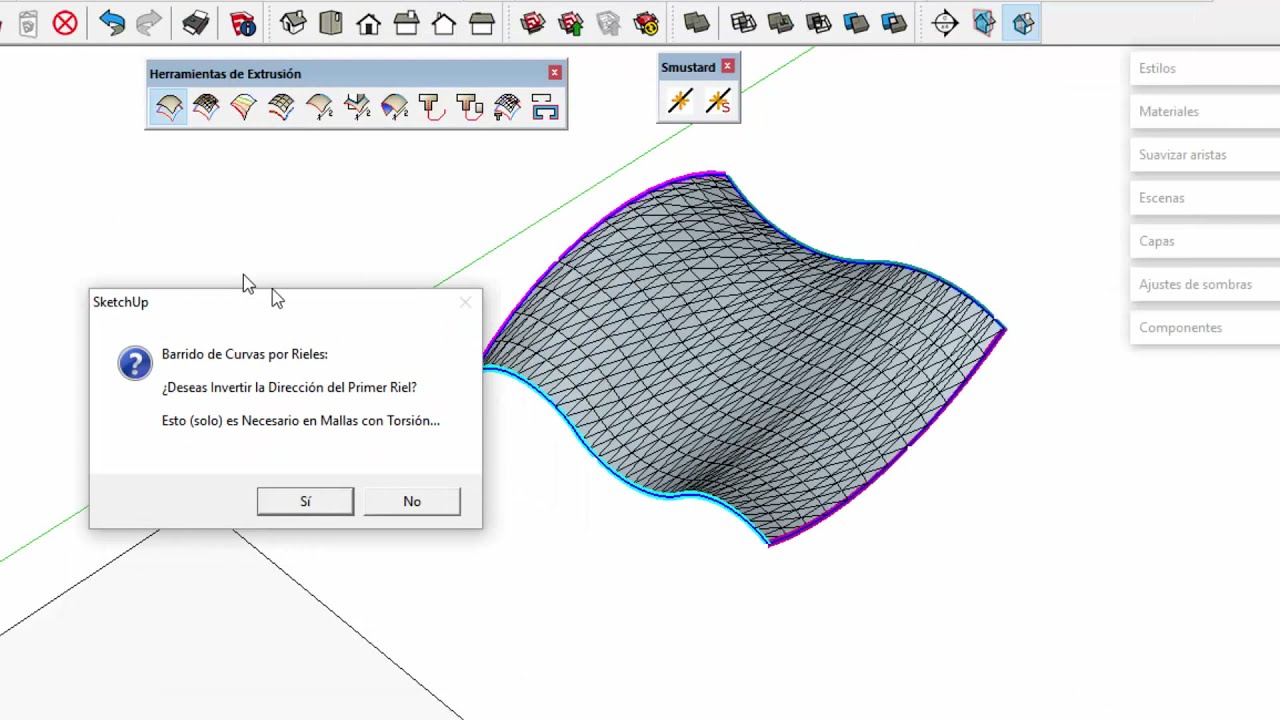Screen dimensions: 1280x720
Task: Switch to Left view icon
Action: click(x=482, y=23)
